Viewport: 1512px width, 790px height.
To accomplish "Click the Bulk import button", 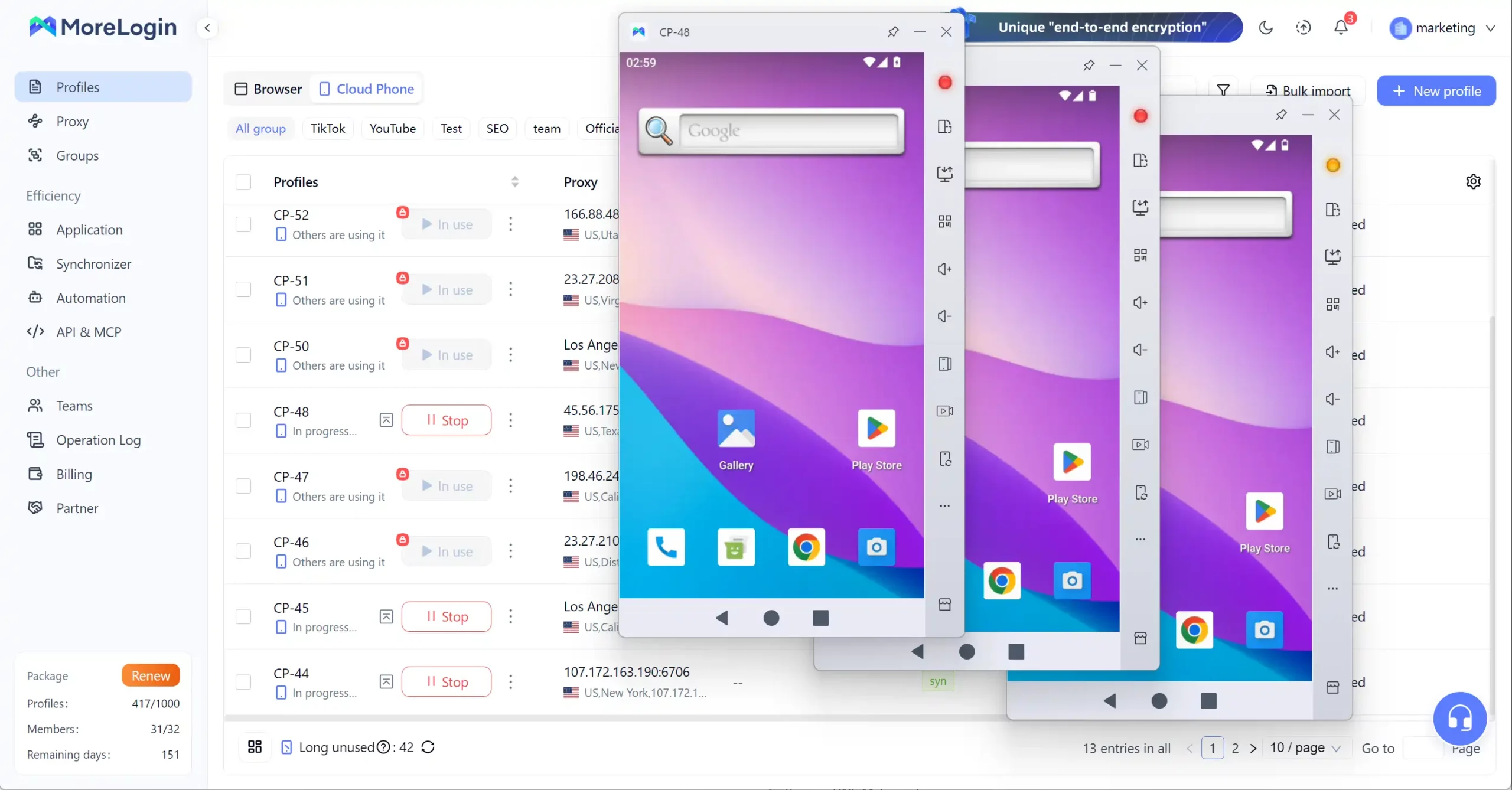I will coord(1308,90).
